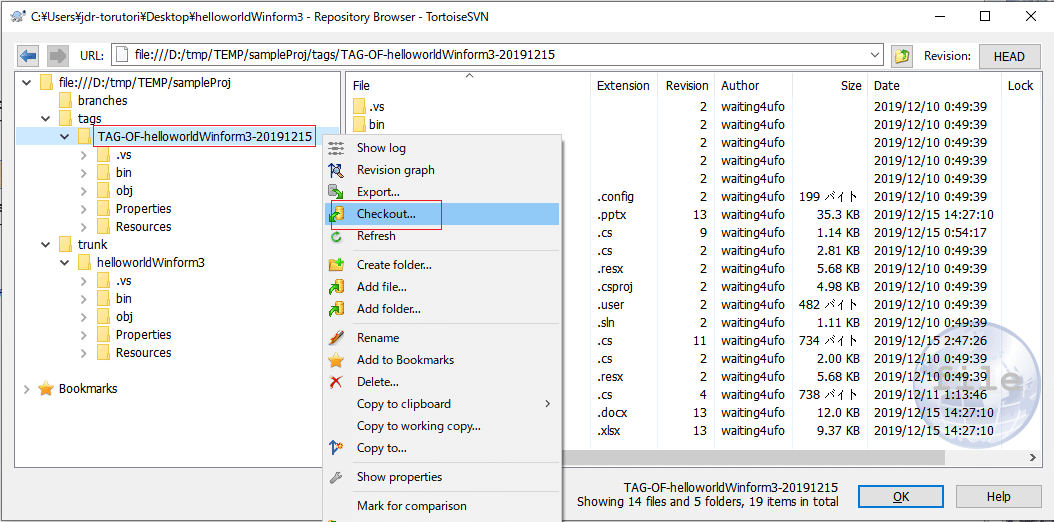This screenshot has height=522, width=1054.
Task: Click the Lock column header
Action: tap(1020, 85)
